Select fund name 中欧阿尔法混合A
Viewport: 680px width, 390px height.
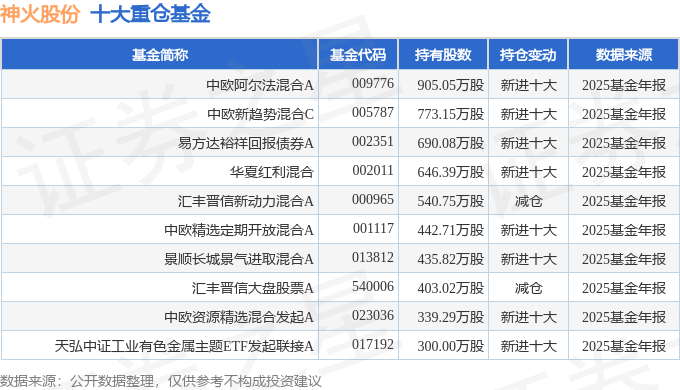pyautogui.click(x=260, y=85)
